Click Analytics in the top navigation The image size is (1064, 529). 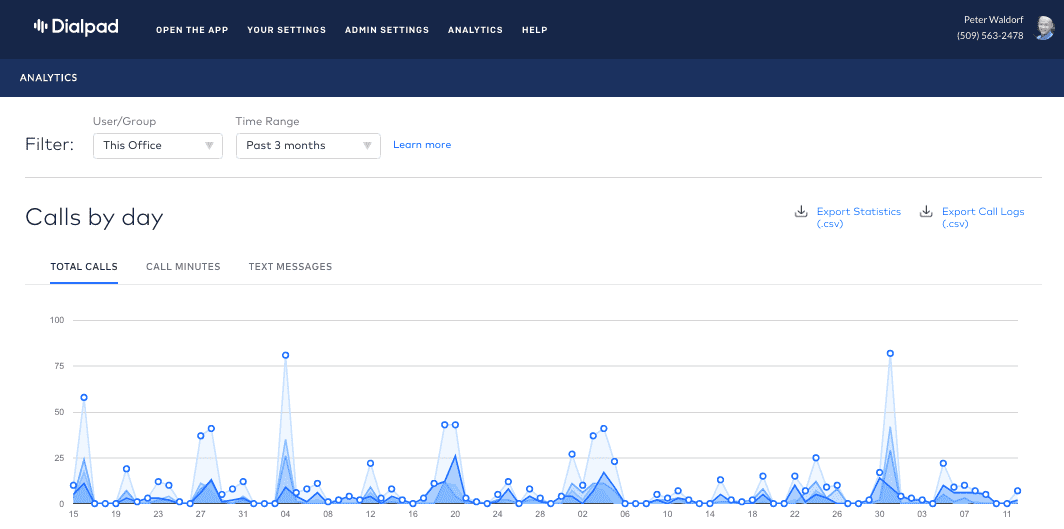475,30
